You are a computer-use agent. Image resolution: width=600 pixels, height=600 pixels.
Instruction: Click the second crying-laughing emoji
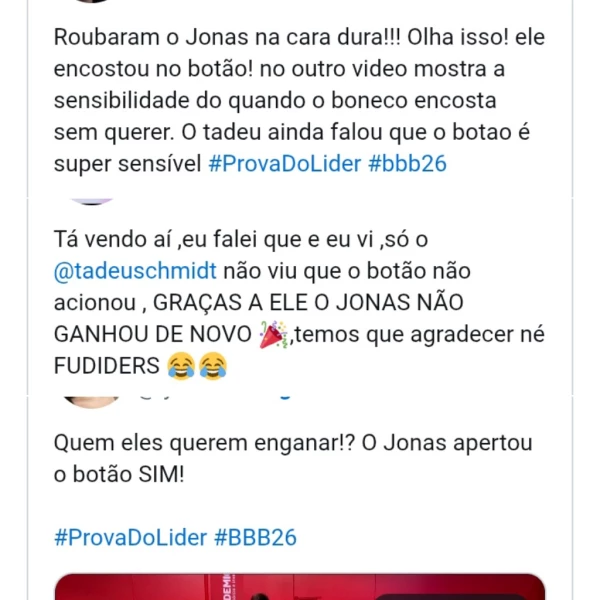point(213,366)
